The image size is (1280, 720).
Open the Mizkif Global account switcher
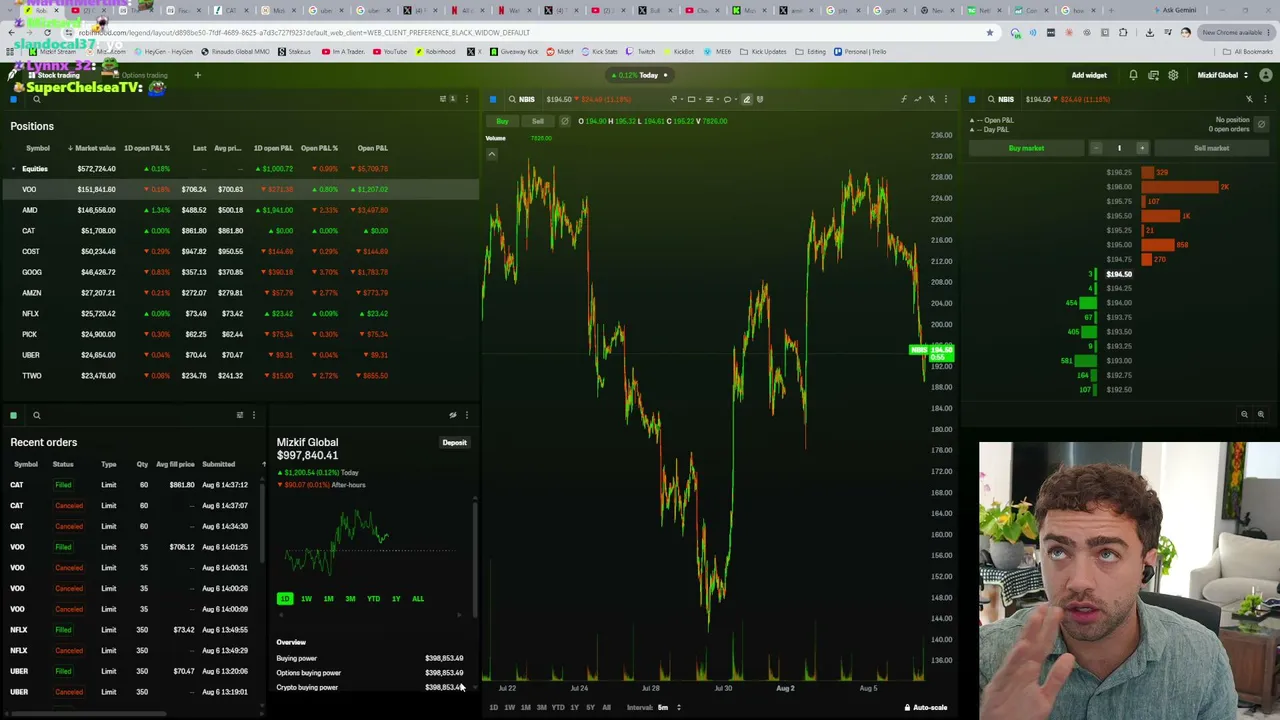click(x=1222, y=75)
